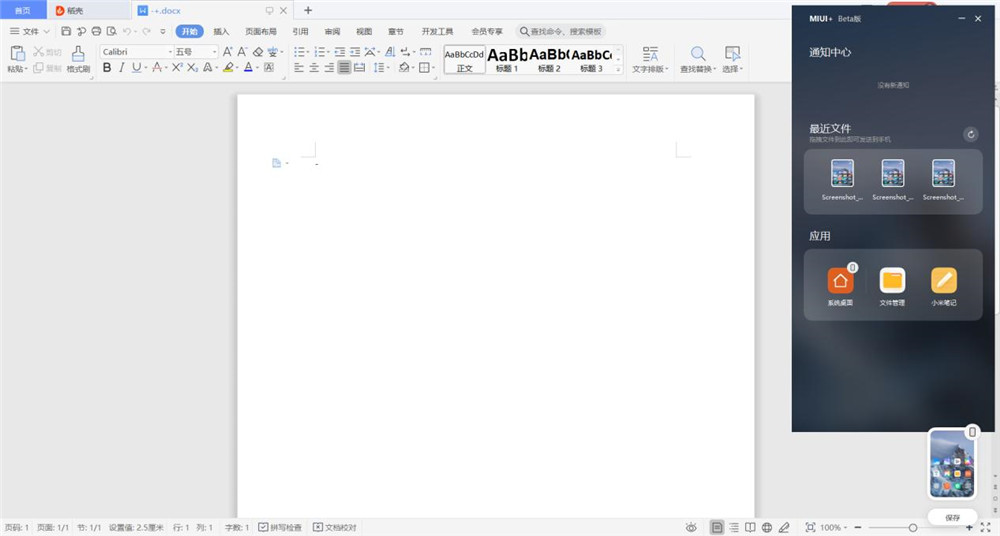Screen dimensions: 1000x536
Task: Apply bold formatting with the B icon
Action: point(107,68)
